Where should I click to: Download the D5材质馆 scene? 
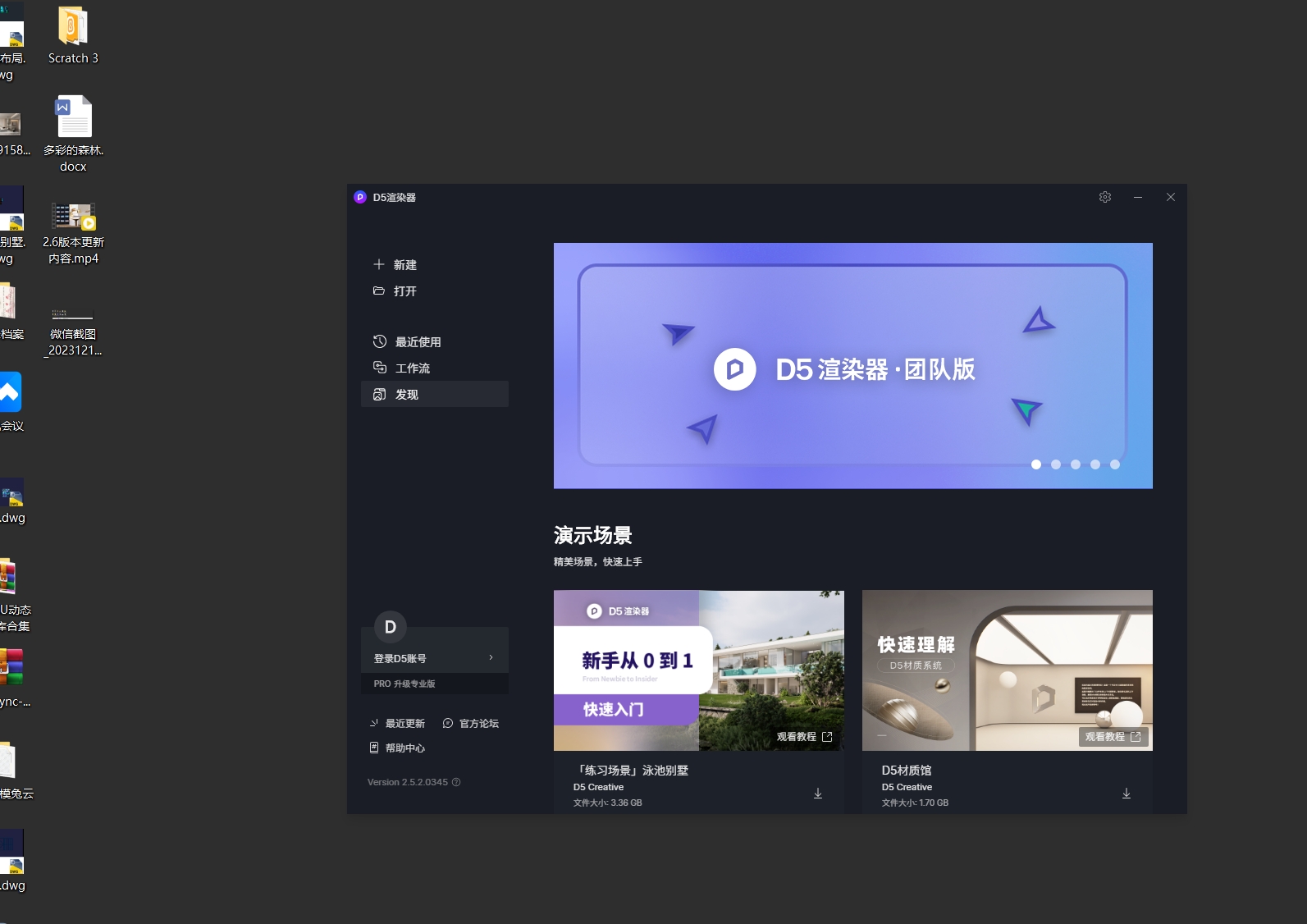coord(1126,794)
